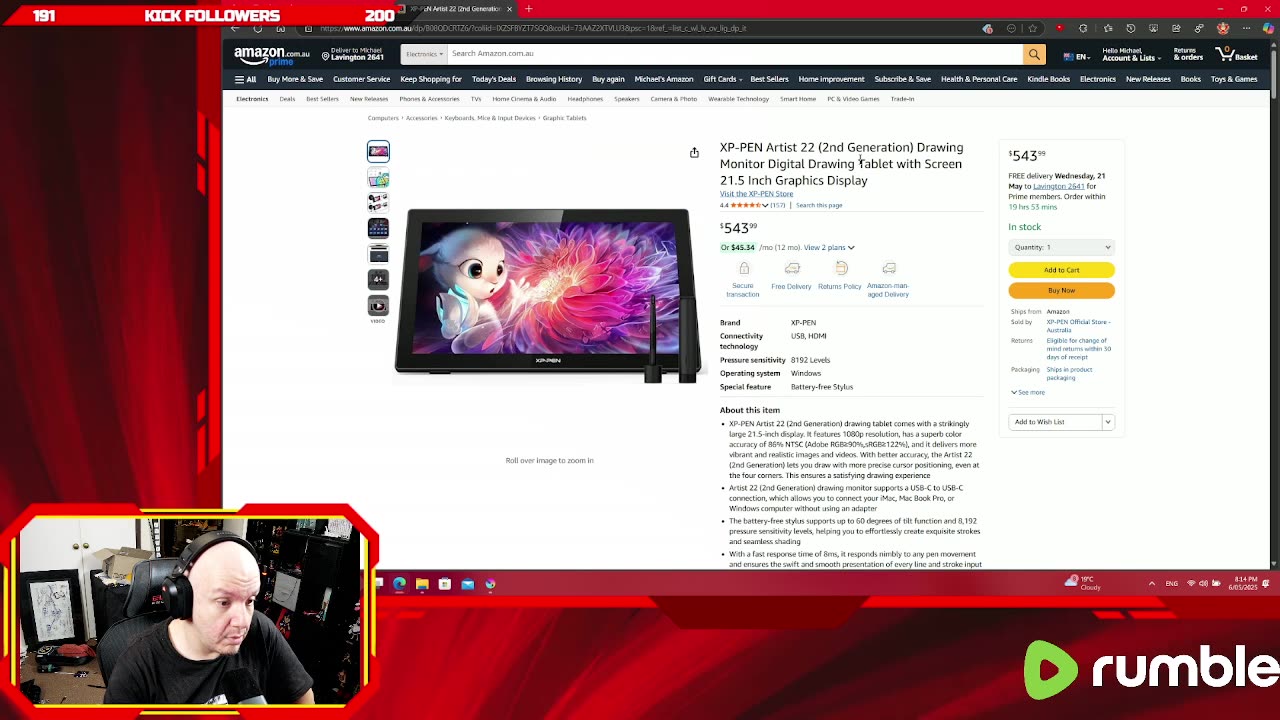Image resolution: width=1280 pixels, height=720 pixels.
Task: Open Mail app from the taskbar
Action: coord(467,584)
